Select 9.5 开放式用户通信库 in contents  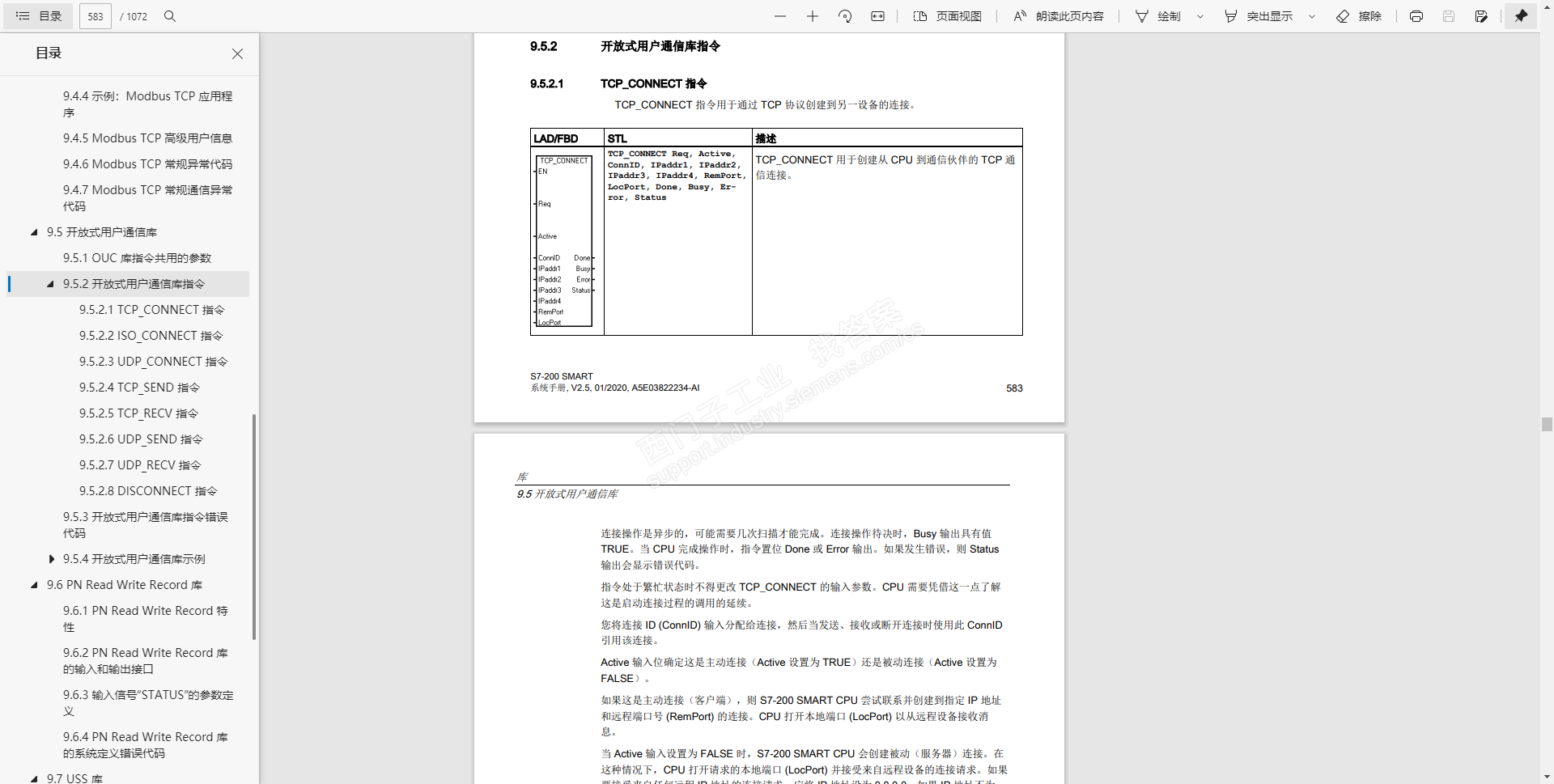[x=102, y=232]
